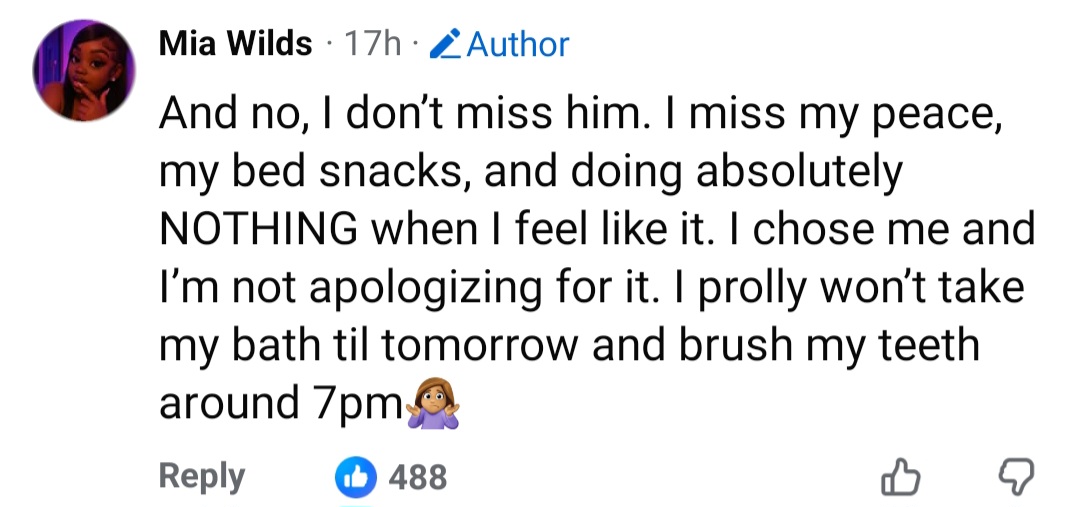The image size is (1080, 507).
Task: Click the 17h timestamp
Action: (x=372, y=44)
